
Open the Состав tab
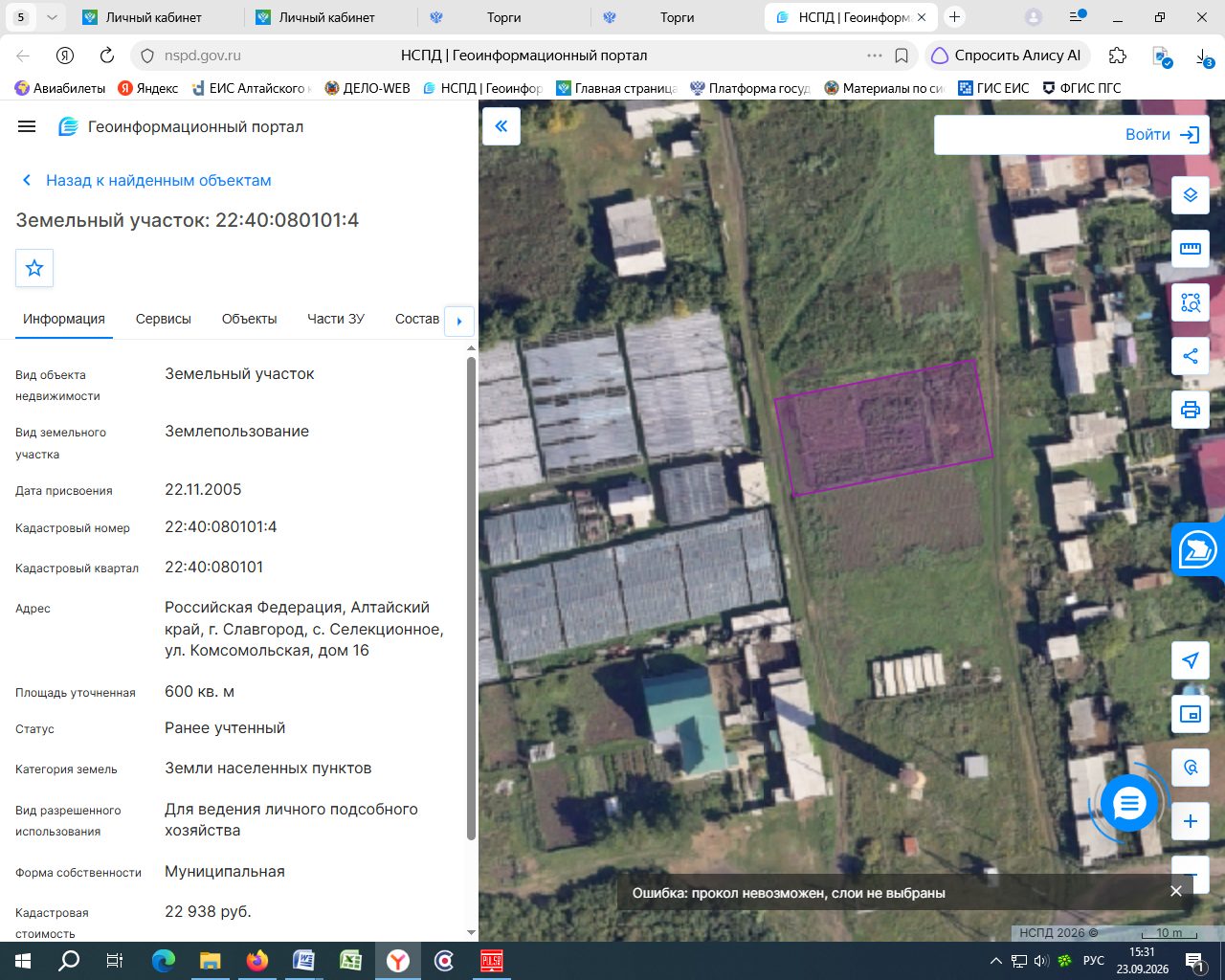tap(417, 319)
